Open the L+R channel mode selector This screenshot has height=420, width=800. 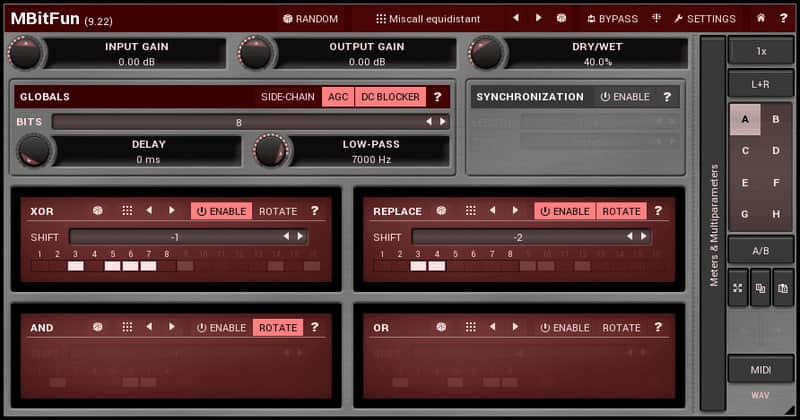pyautogui.click(x=761, y=84)
